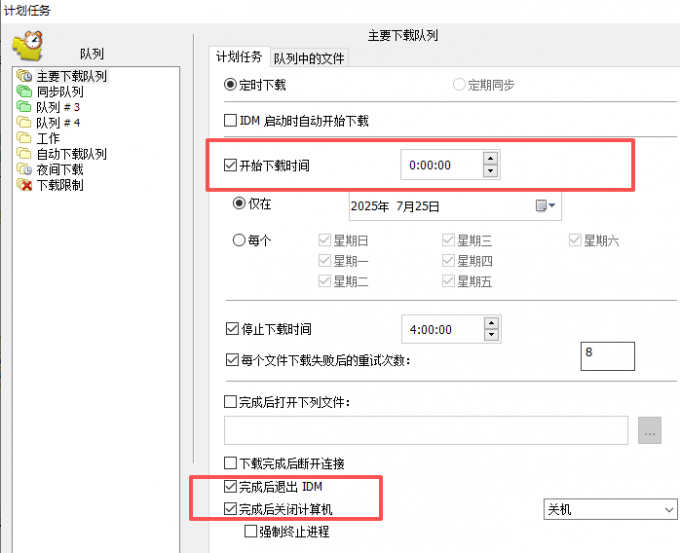Click the 夜间下载 clock folder icon
This screenshot has width=680, height=553.
(24, 169)
